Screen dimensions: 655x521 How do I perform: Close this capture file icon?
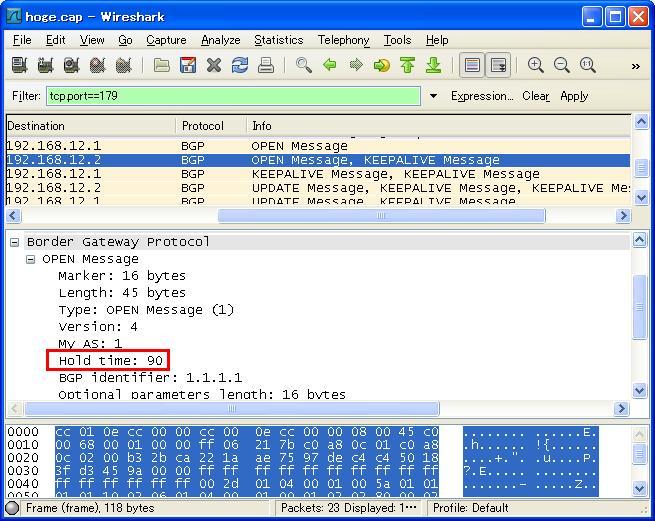click(214, 65)
